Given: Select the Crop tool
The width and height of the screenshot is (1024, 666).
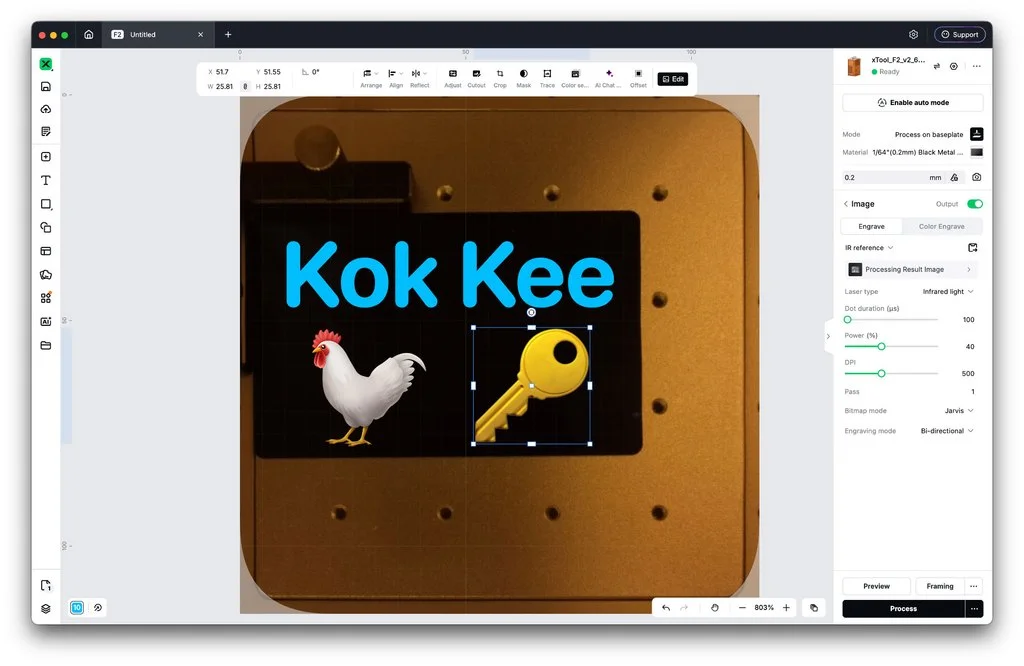Looking at the screenshot, I should point(500,78).
